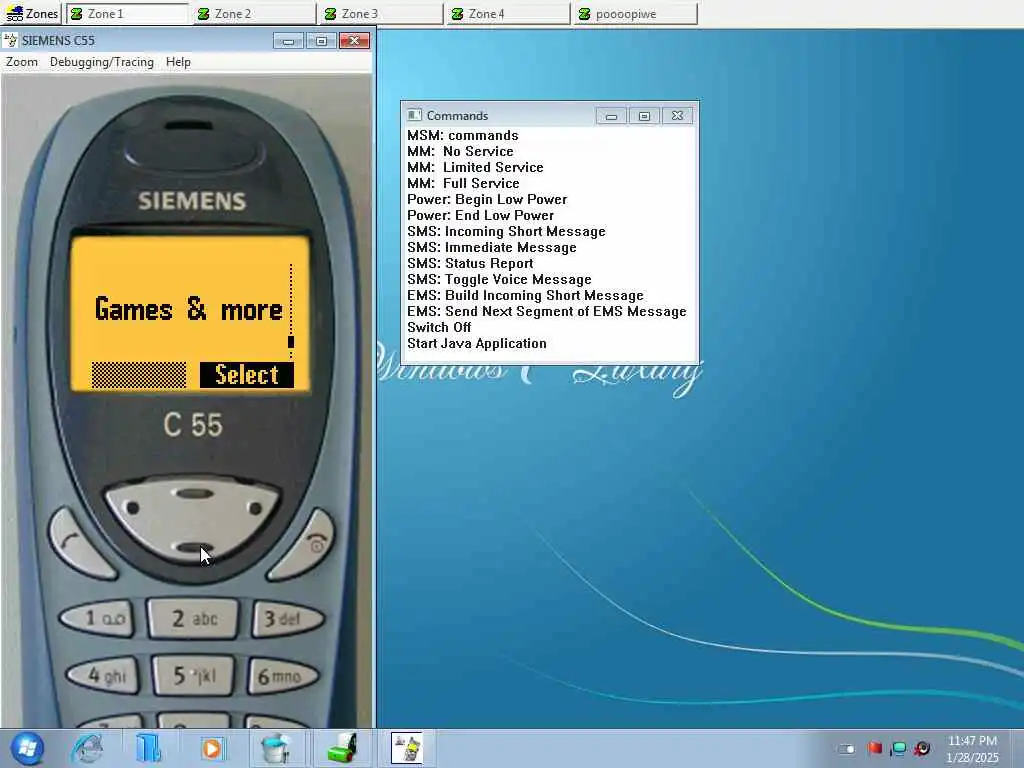Click phone keypad key 6 mno
This screenshot has width=1024, height=768.
[x=282, y=677]
